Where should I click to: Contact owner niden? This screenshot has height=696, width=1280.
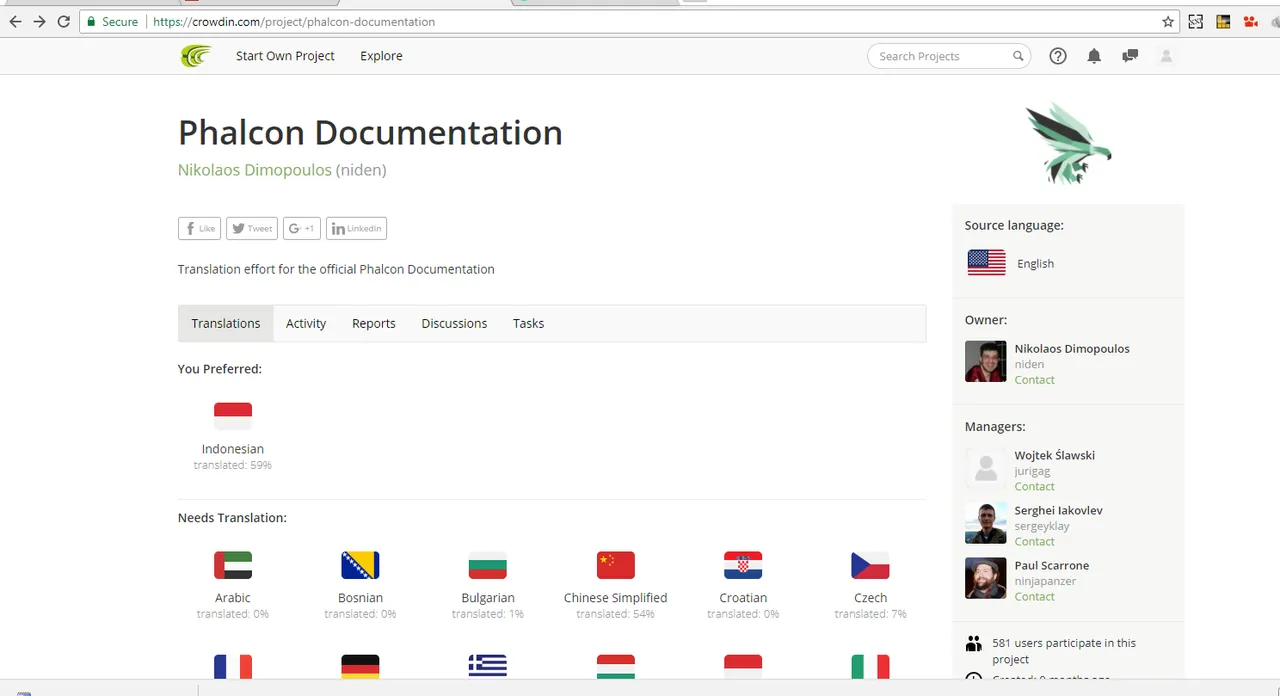1034,380
